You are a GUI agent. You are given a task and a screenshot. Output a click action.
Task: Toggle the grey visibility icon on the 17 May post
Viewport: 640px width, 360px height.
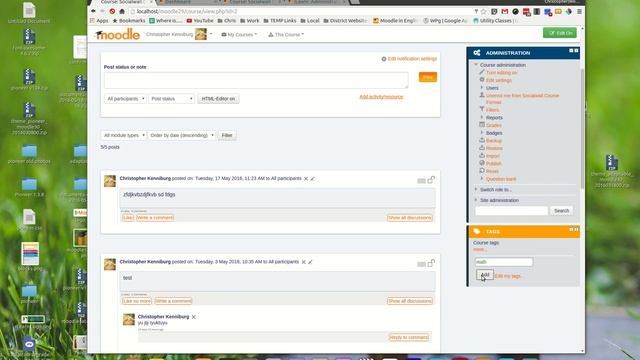click(x=421, y=181)
